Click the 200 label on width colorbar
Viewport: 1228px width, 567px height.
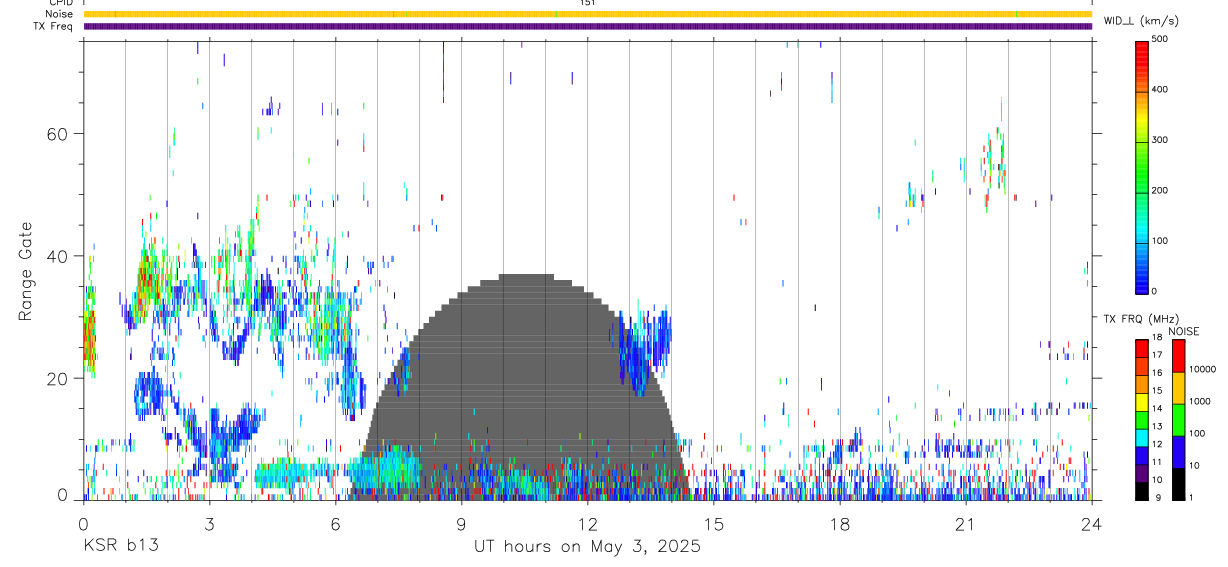click(x=1160, y=190)
